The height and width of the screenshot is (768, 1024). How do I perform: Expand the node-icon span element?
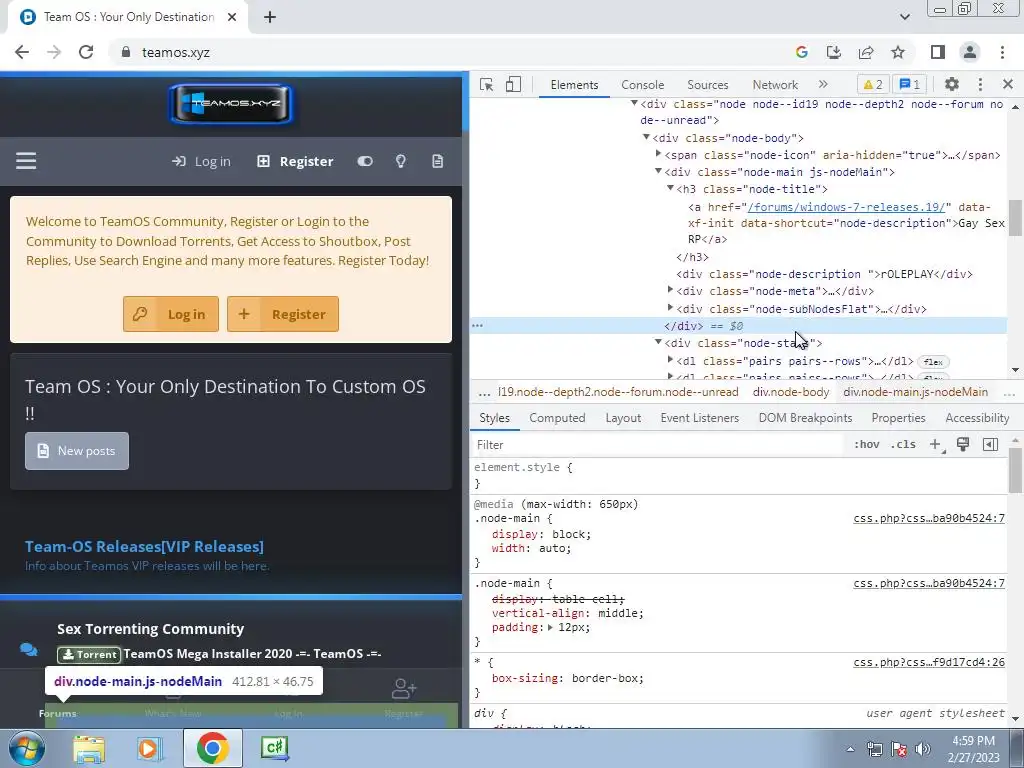(658, 154)
